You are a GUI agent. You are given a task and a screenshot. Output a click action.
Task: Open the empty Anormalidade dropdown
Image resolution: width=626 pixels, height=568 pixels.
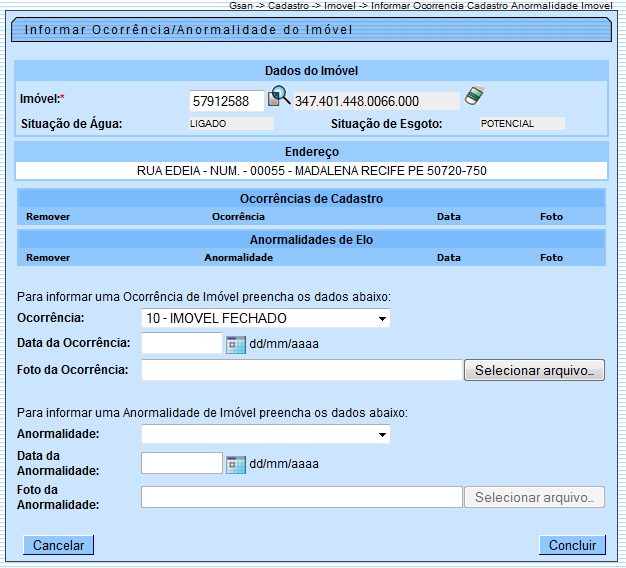pos(265,435)
